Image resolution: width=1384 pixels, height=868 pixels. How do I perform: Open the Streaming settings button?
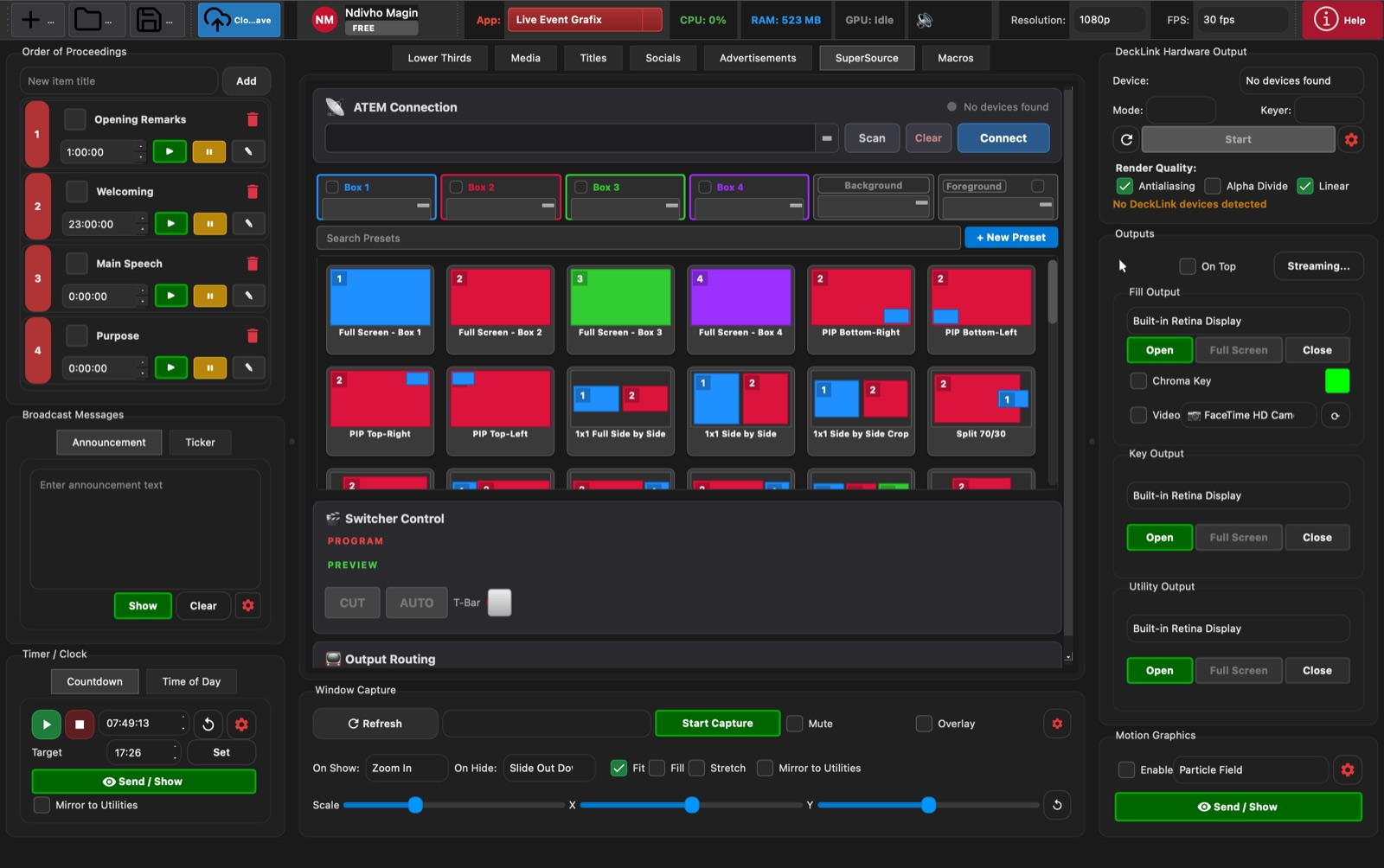(1318, 266)
